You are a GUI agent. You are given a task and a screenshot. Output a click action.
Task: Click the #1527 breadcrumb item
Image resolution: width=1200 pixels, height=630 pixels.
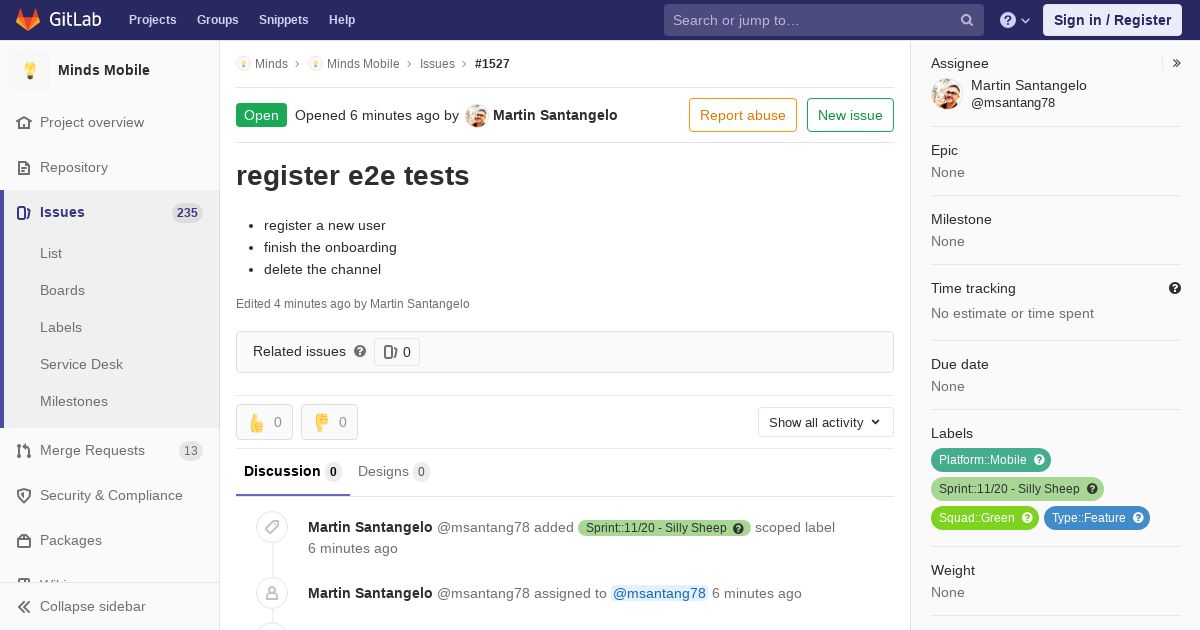click(492, 63)
